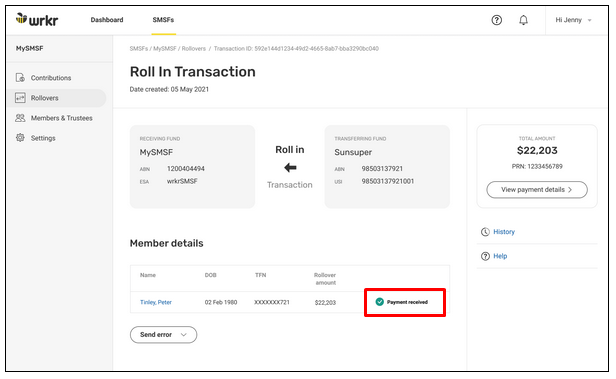This screenshot has height=379, width=616.
Task: Click the Contributions sidebar icon
Action: click(x=20, y=78)
